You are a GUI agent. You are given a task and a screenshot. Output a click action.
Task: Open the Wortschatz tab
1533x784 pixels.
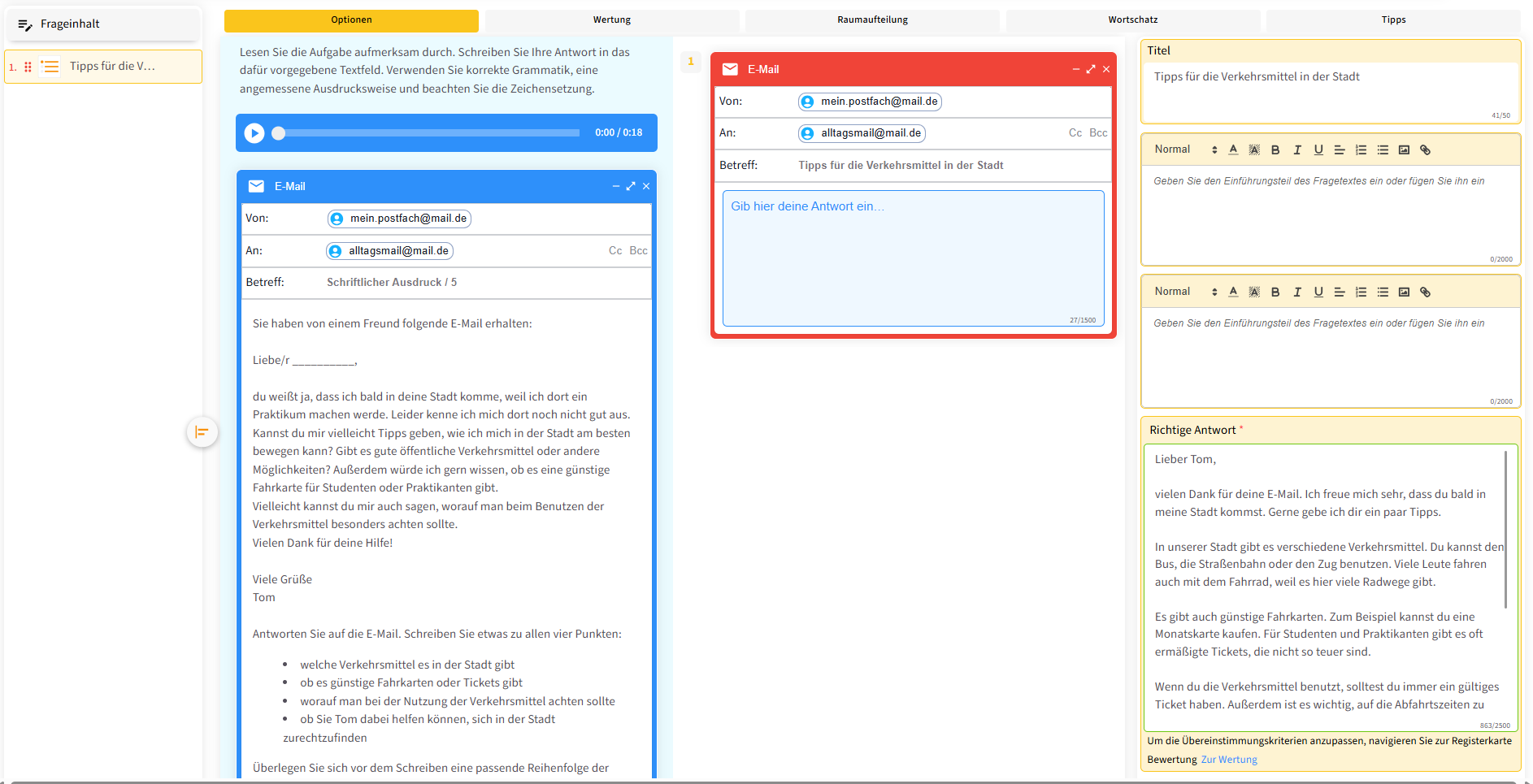(x=1132, y=20)
